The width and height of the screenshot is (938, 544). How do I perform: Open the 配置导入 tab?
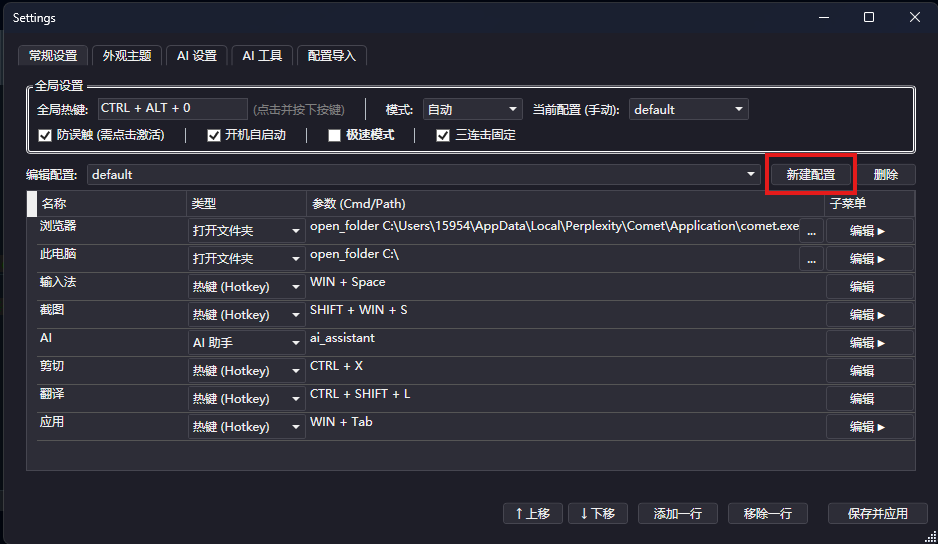tap(331, 56)
